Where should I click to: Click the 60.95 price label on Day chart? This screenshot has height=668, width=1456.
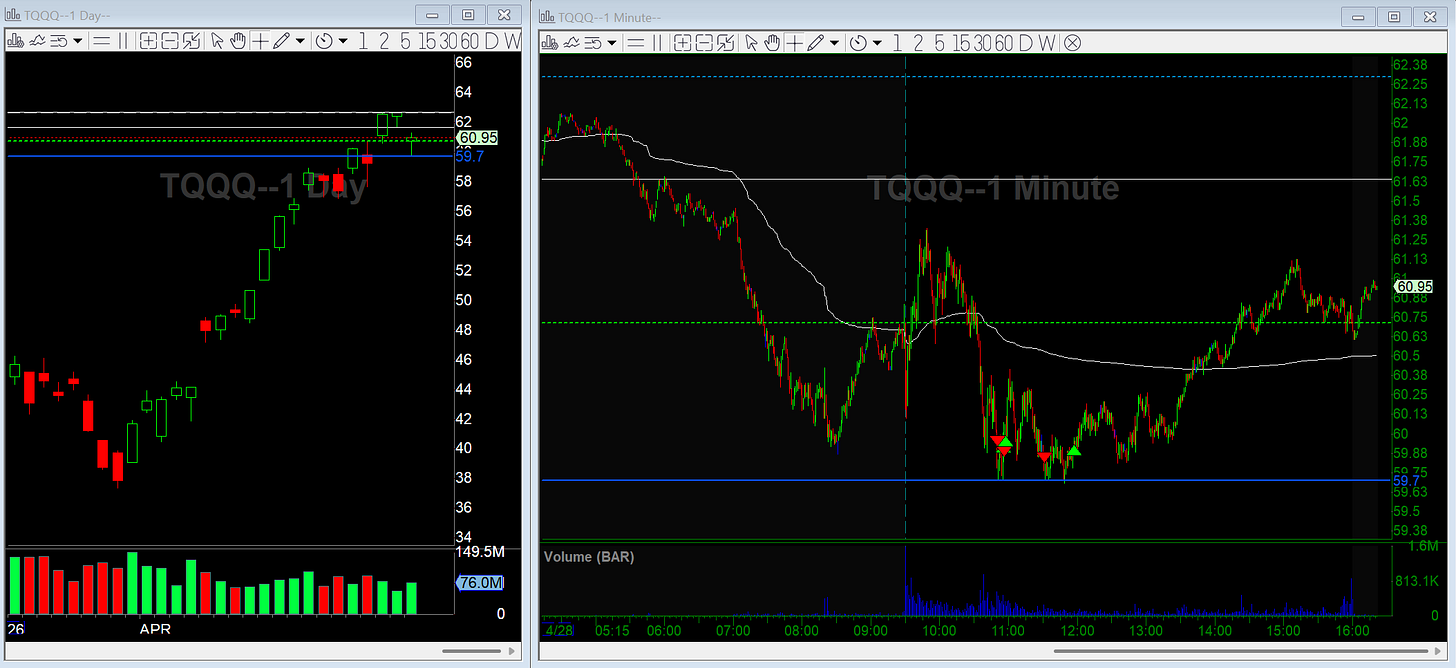click(478, 138)
